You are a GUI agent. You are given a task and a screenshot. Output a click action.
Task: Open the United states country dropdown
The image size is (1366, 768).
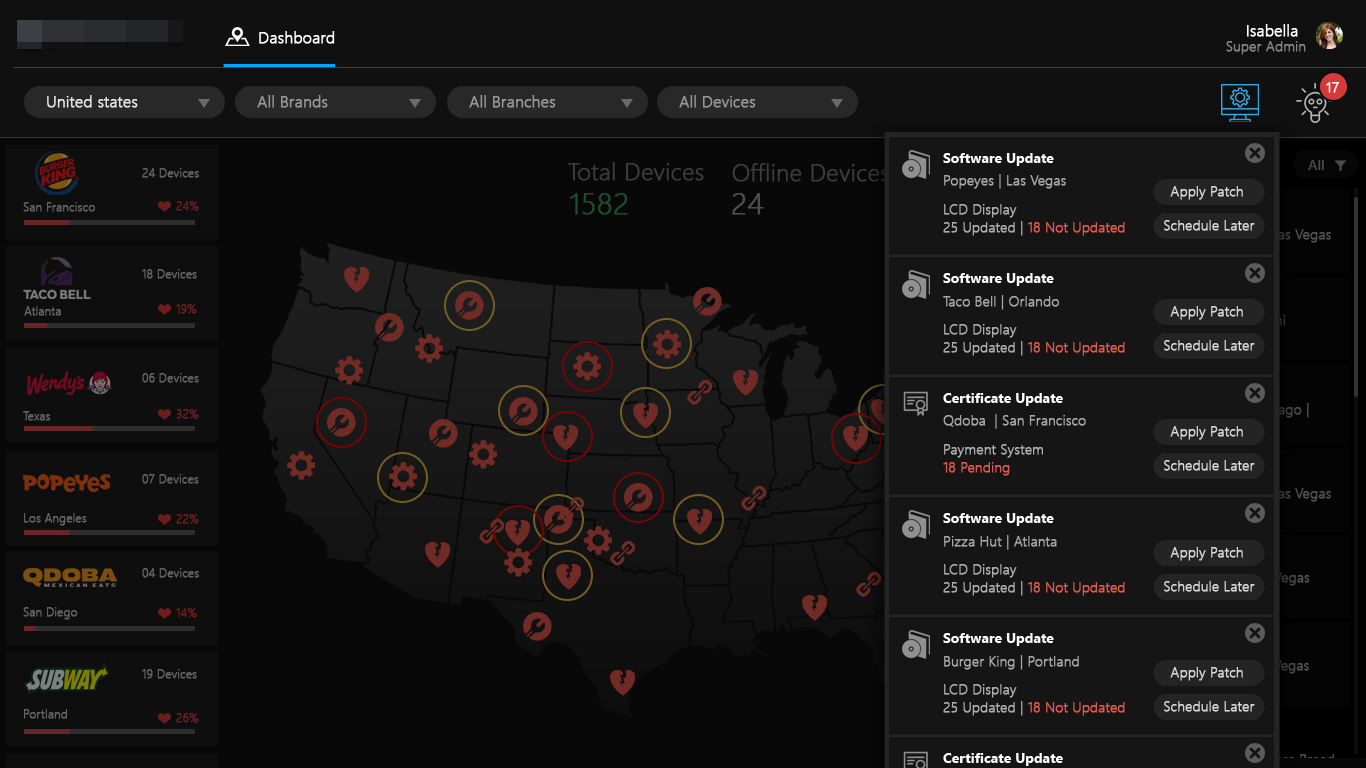coord(125,102)
